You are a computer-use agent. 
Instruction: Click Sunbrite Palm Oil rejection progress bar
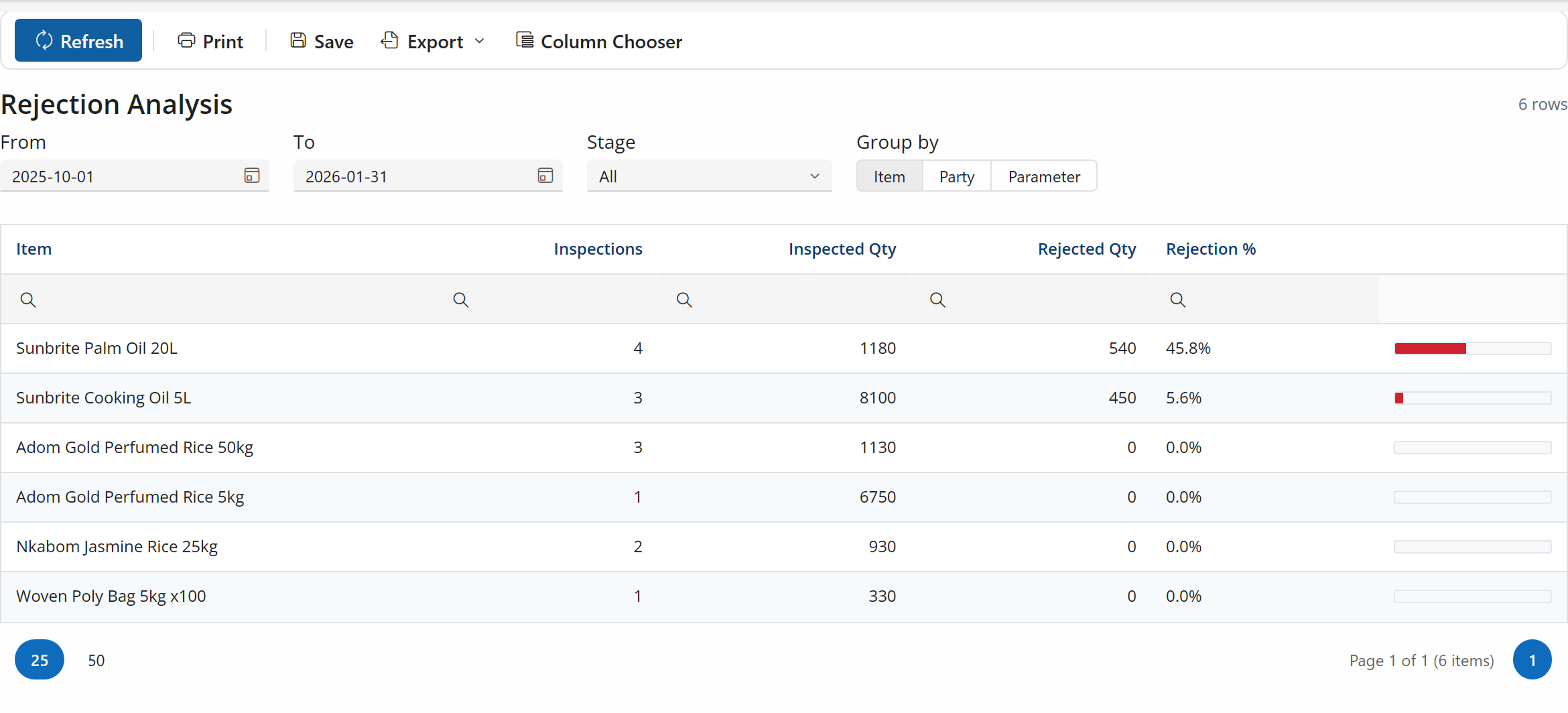(x=1473, y=348)
